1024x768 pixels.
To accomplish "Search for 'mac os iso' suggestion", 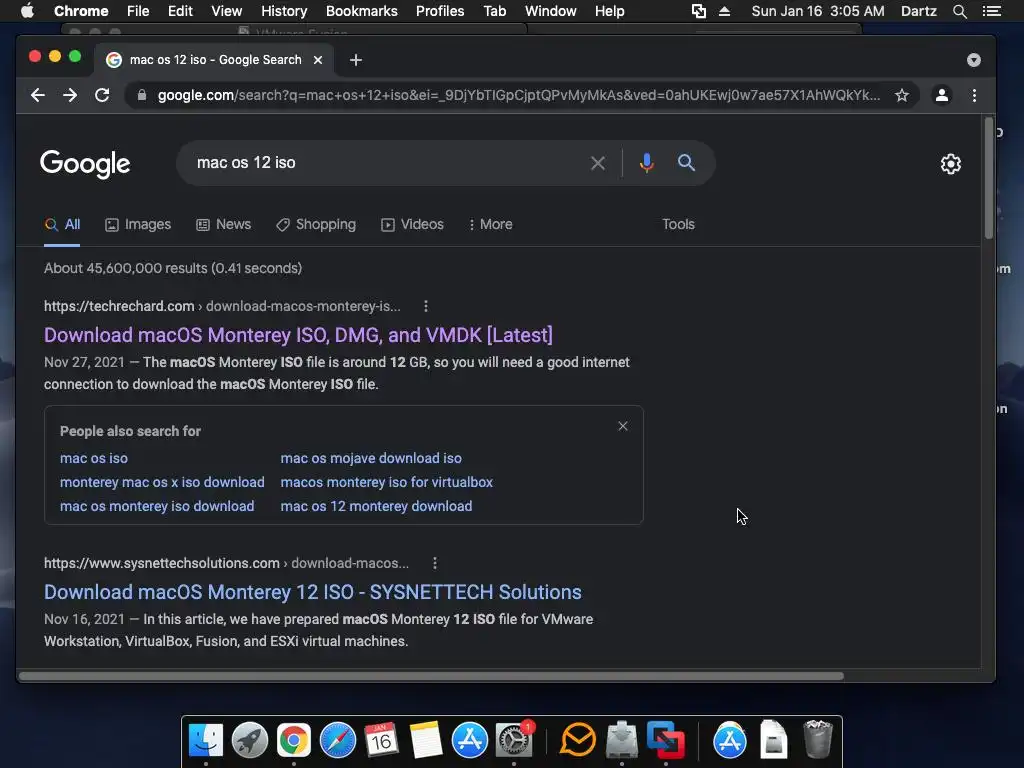I will pyautogui.click(x=94, y=458).
